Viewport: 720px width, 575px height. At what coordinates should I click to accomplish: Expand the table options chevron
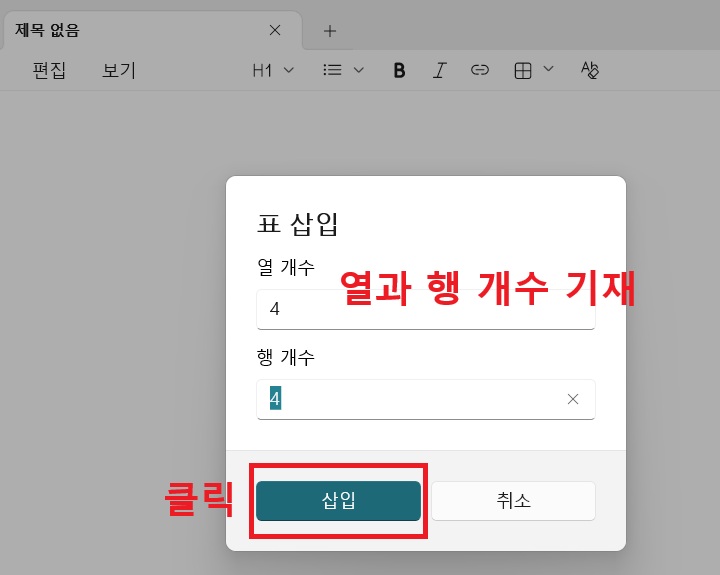pos(548,69)
